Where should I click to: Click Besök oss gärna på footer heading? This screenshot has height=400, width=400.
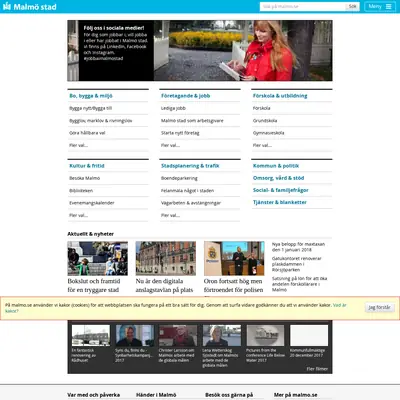(x=229, y=395)
